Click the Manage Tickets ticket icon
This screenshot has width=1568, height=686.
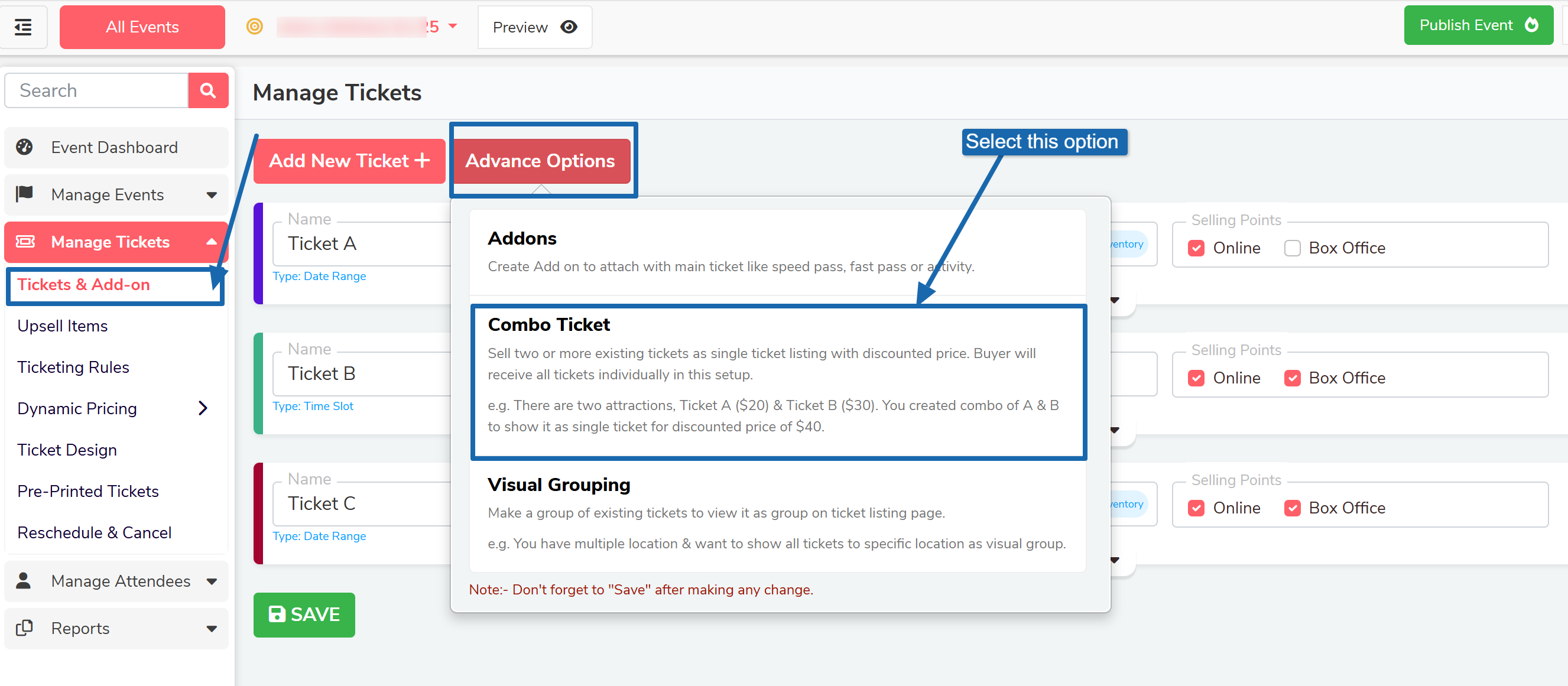point(25,242)
